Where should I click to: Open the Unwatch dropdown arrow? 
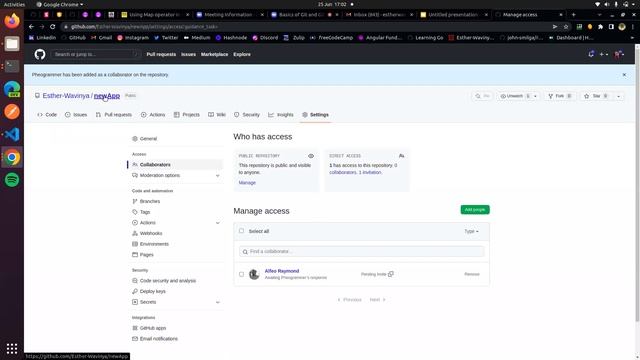click(535, 96)
